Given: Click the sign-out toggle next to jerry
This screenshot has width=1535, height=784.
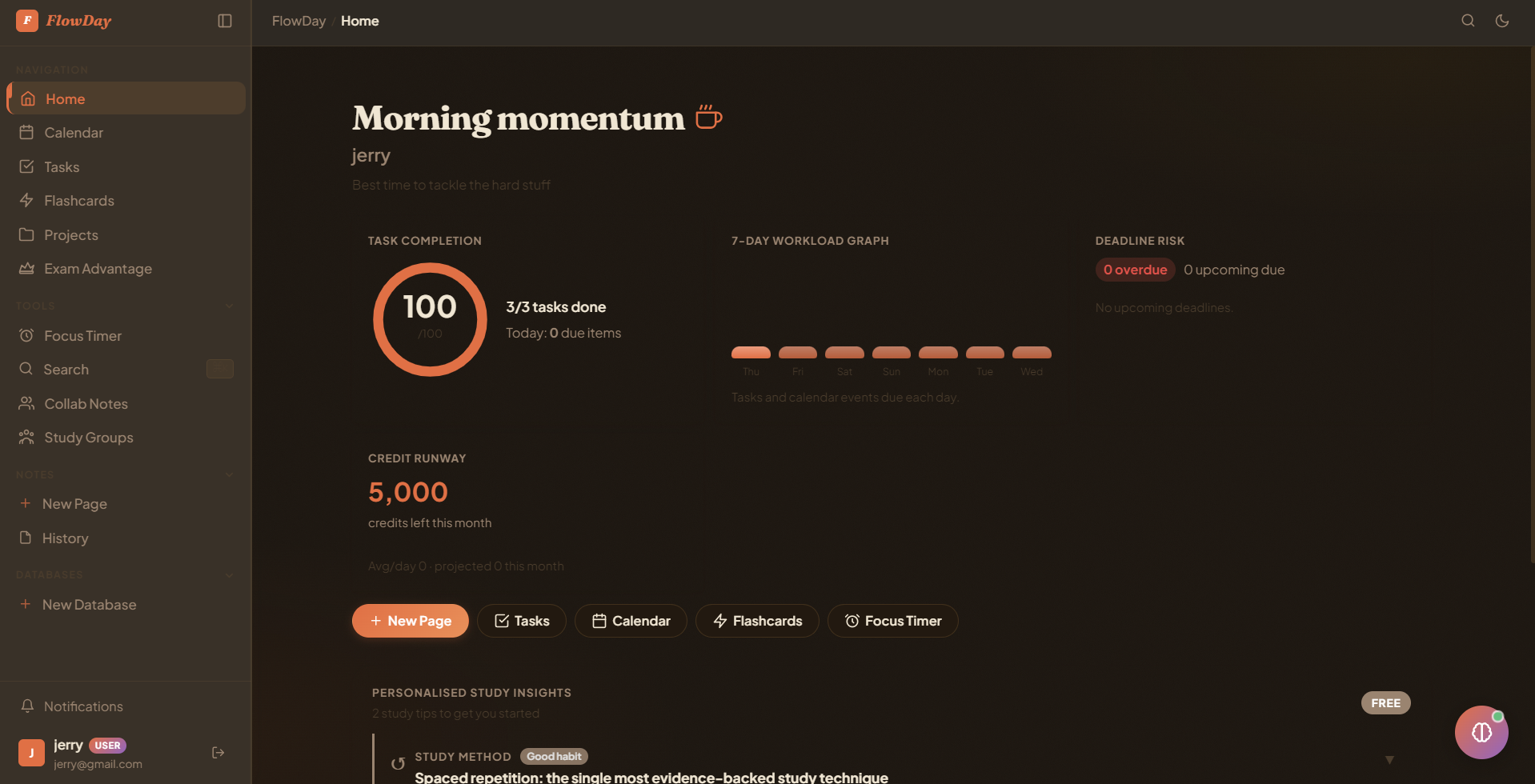Looking at the screenshot, I should pyautogui.click(x=218, y=752).
